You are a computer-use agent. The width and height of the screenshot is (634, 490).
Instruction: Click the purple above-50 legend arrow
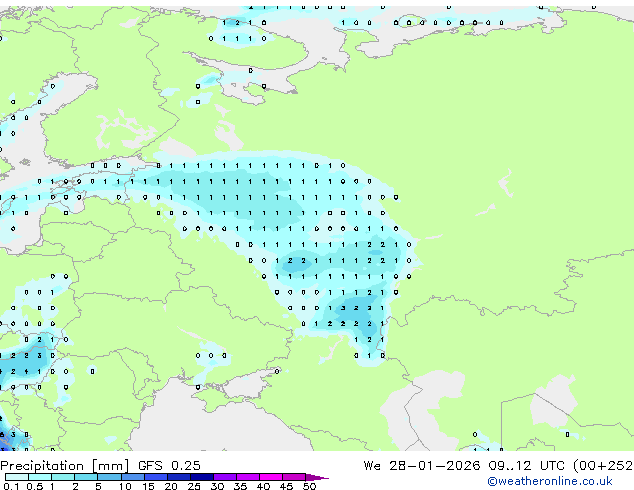point(317,477)
